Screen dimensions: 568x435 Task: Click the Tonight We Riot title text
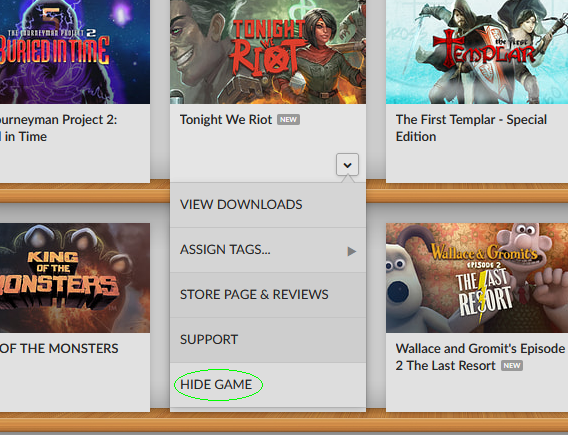pyautogui.click(x=226, y=120)
